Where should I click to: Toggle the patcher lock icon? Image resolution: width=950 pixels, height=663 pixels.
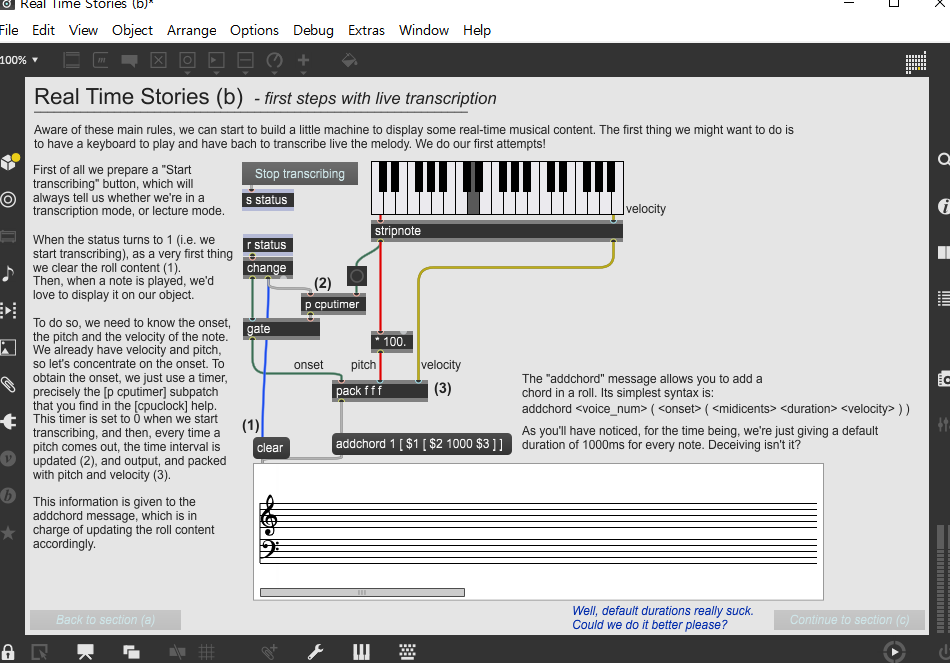(x=8, y=652)
